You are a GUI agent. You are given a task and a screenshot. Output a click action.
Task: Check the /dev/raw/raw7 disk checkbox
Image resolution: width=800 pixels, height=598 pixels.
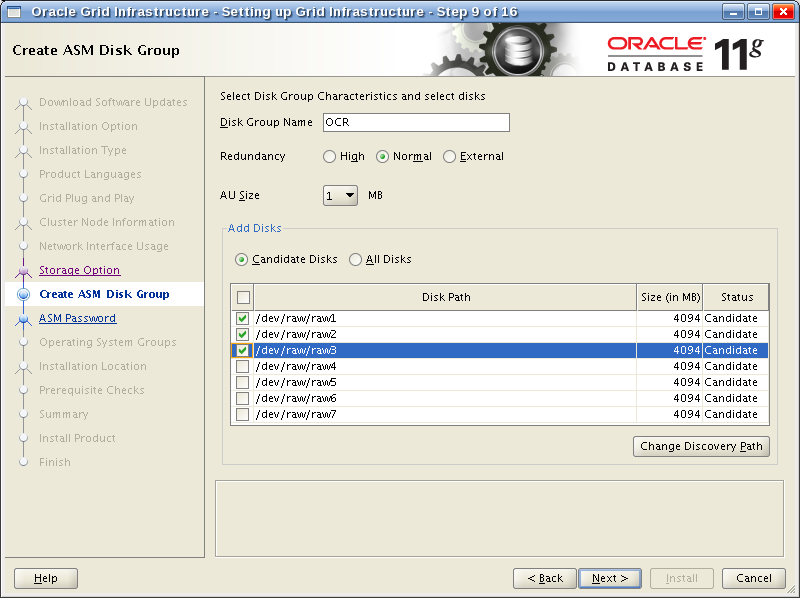242,414
